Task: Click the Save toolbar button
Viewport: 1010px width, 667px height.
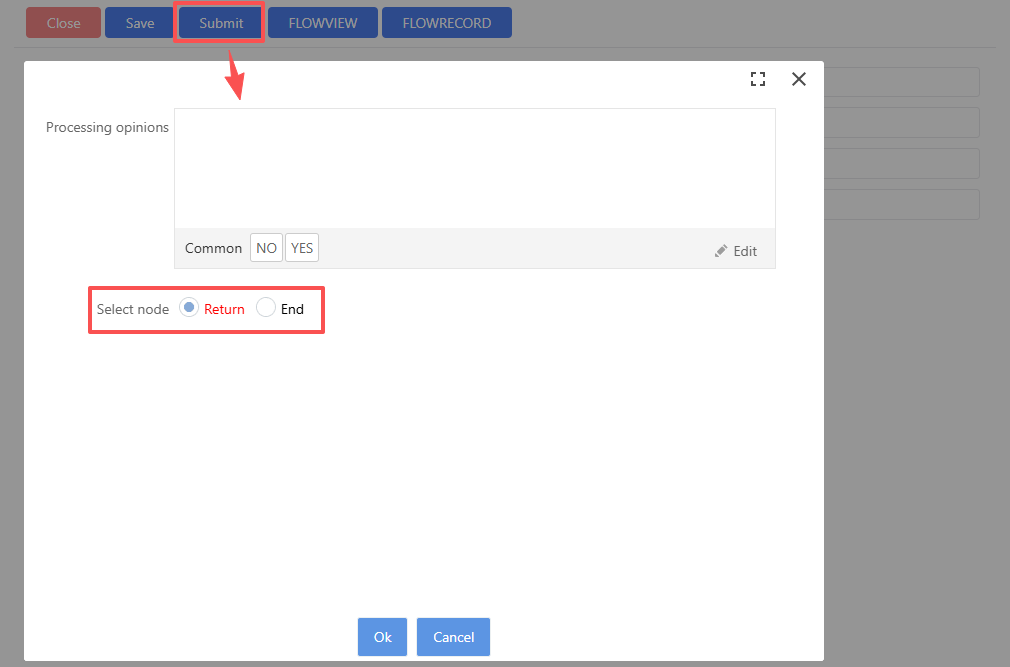Action: tap(140, 23)
